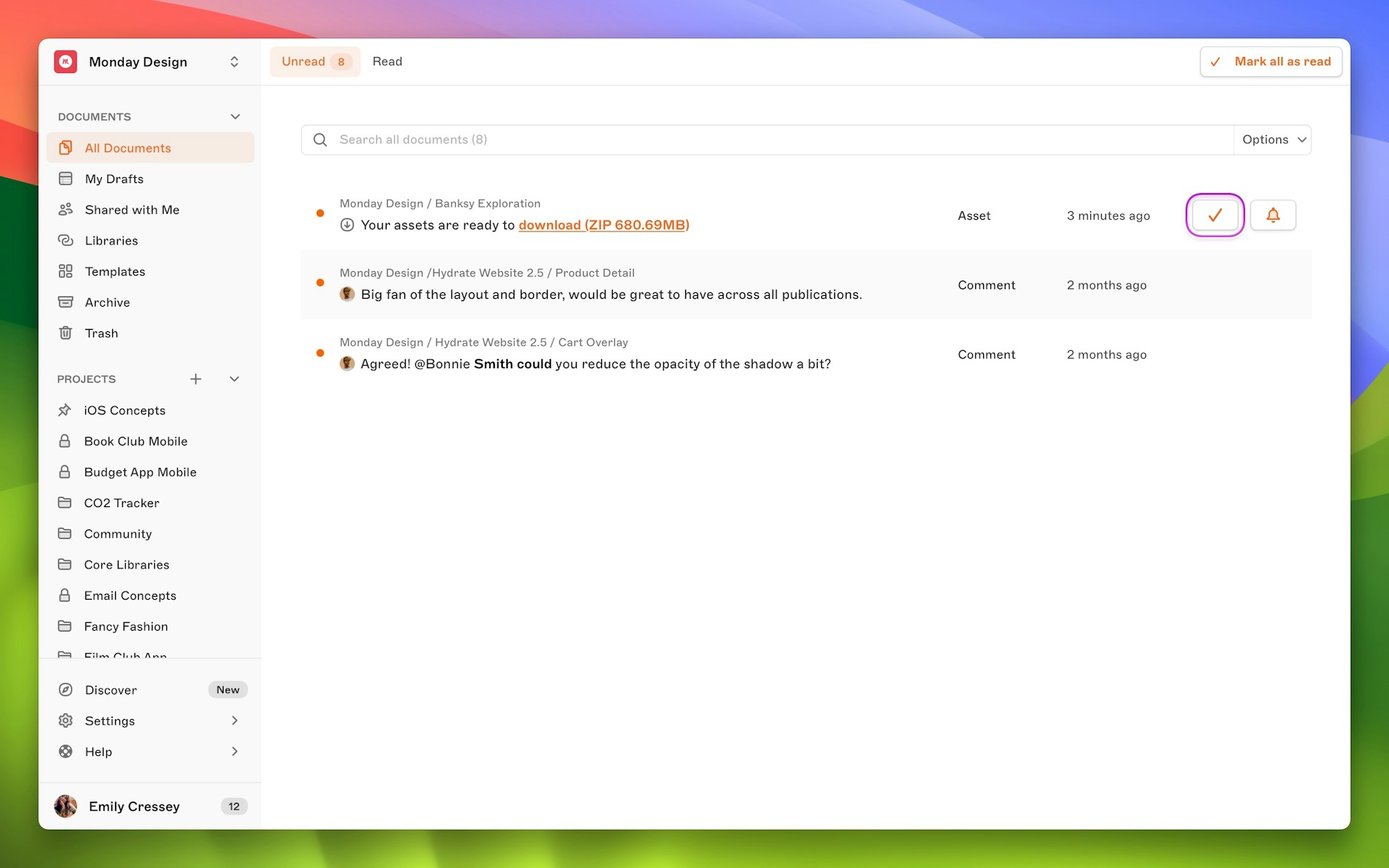Collapse the DOCUMENTS section

coord(234,116)
